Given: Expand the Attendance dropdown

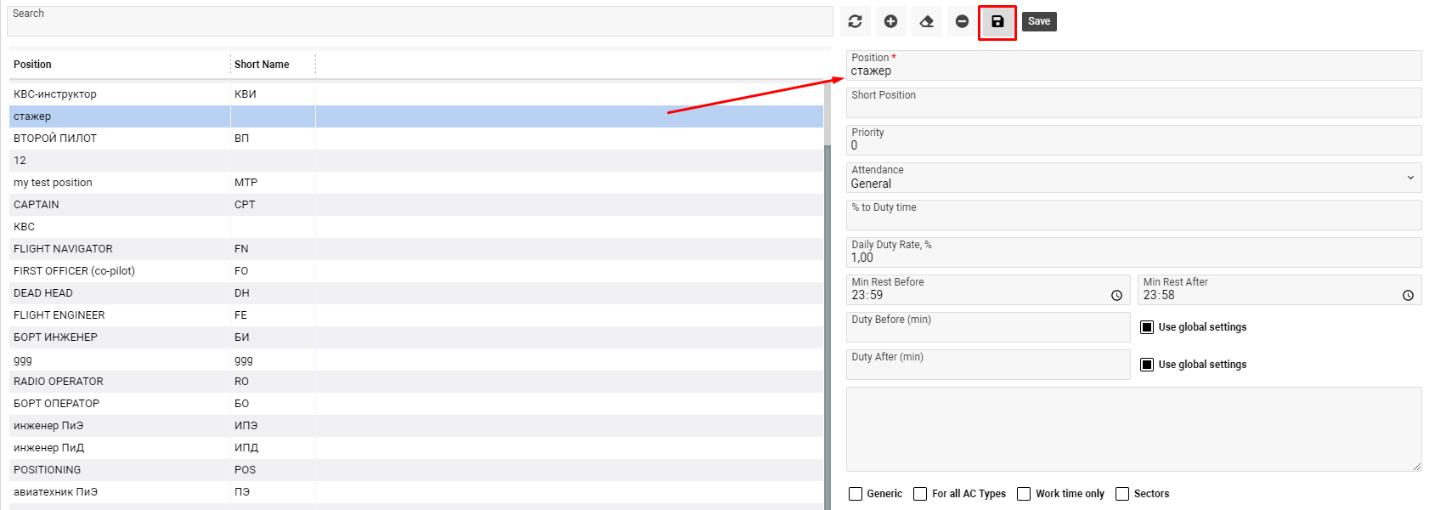Looking at the screenshot, I should 1133,178.
